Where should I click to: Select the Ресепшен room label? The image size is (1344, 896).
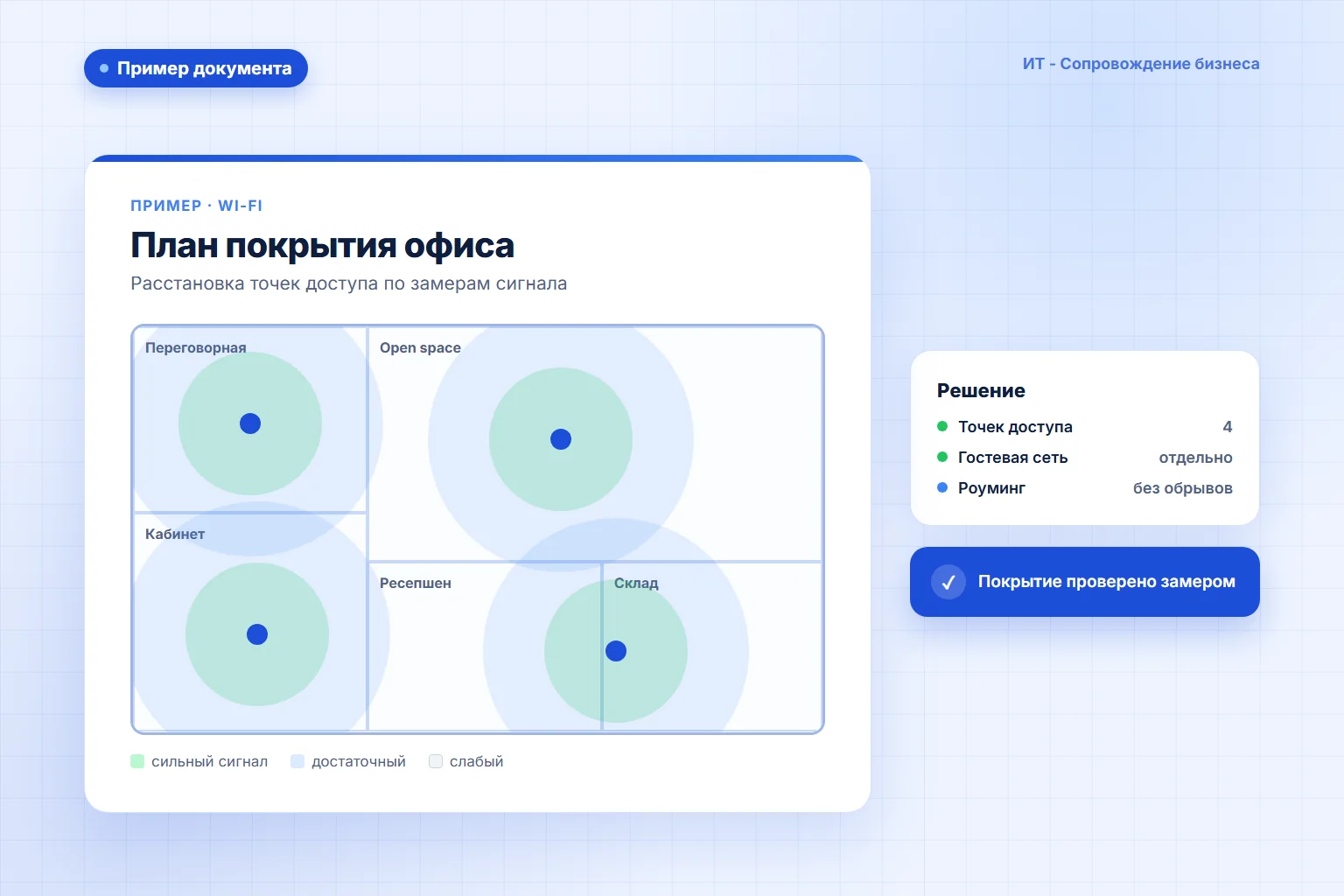pyautogui.click(x=416, y=583)
